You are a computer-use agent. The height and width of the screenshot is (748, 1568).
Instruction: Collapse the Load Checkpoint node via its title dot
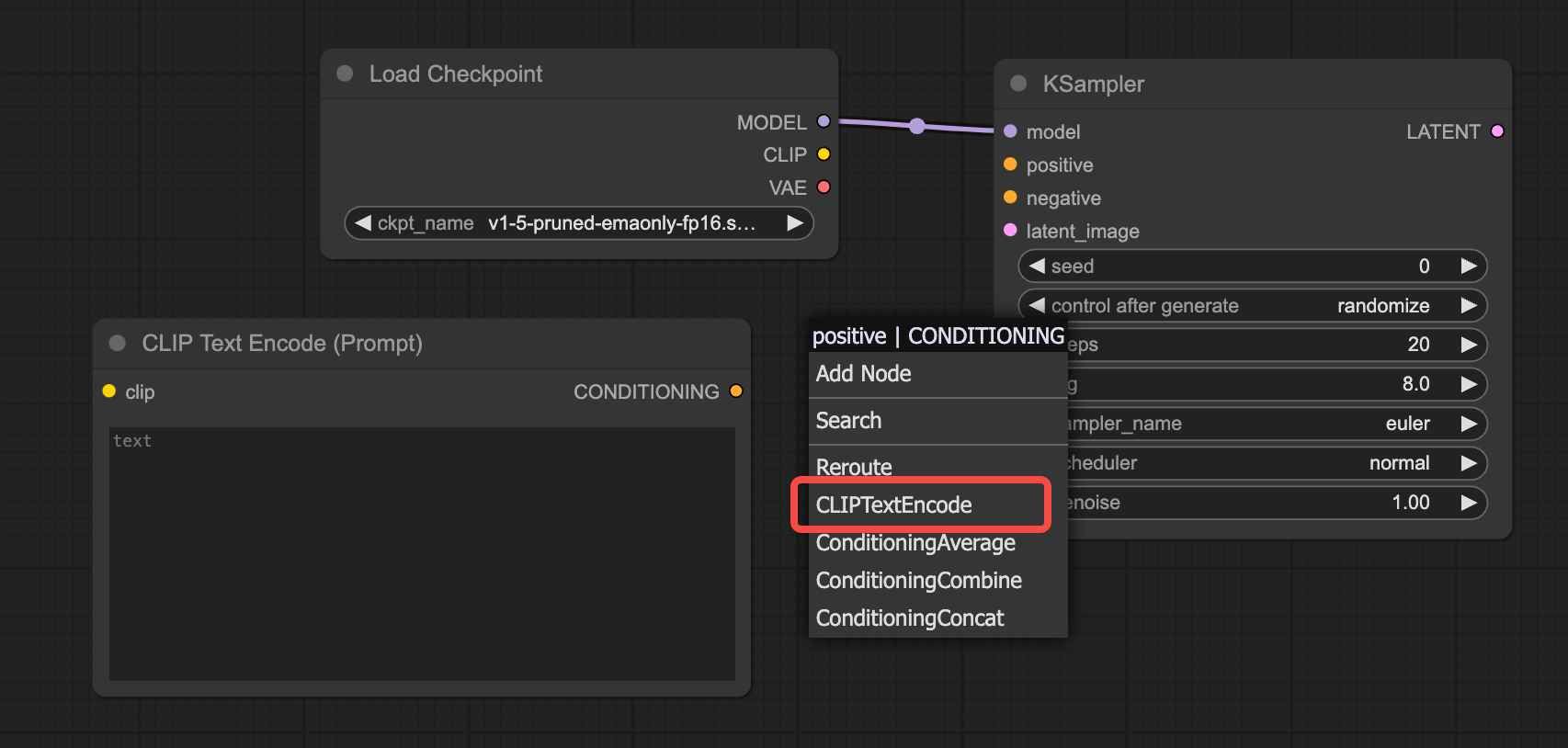(346, 74)
